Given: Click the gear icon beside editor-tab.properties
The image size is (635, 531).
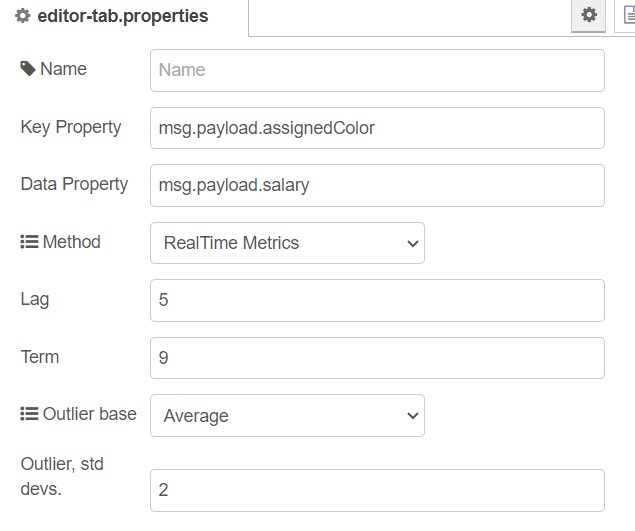Looking at the screenshot, I should point(23,16).
